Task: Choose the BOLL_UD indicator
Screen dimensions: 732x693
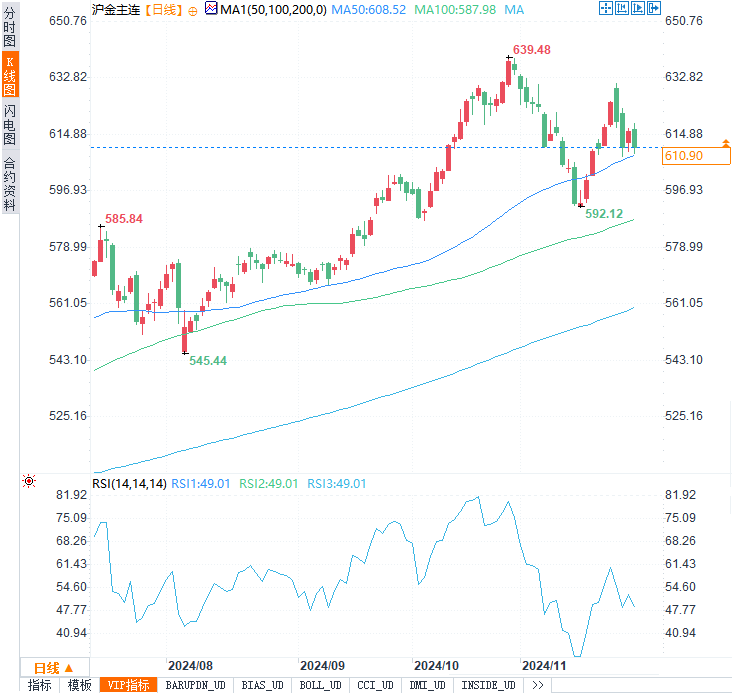Action: tap(320, 685)
